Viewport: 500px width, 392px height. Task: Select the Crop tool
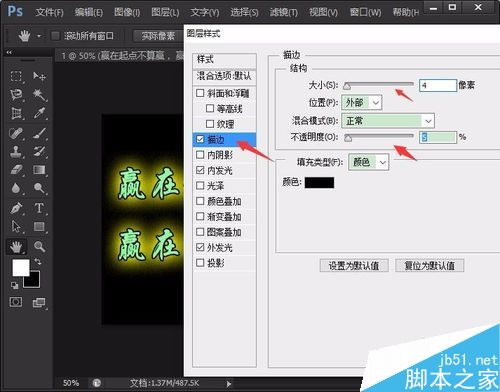pos(16,114)
